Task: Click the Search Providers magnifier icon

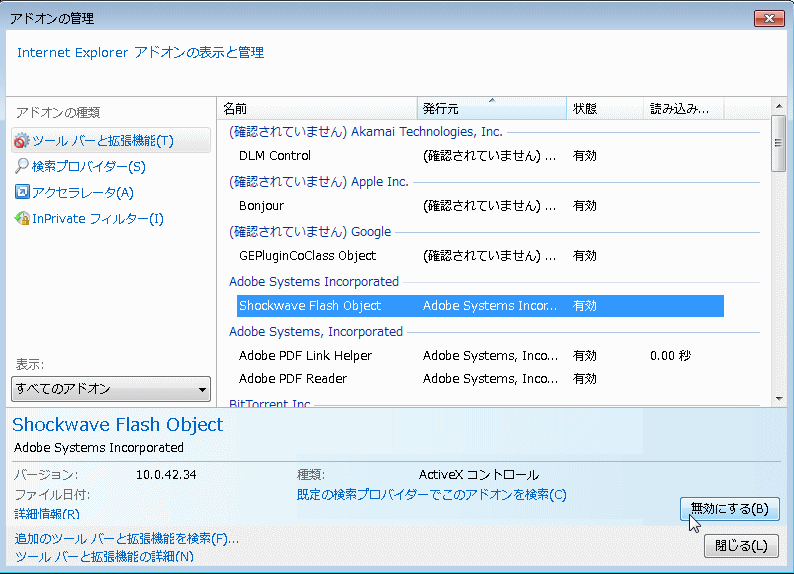Action: tap(21, 167)
